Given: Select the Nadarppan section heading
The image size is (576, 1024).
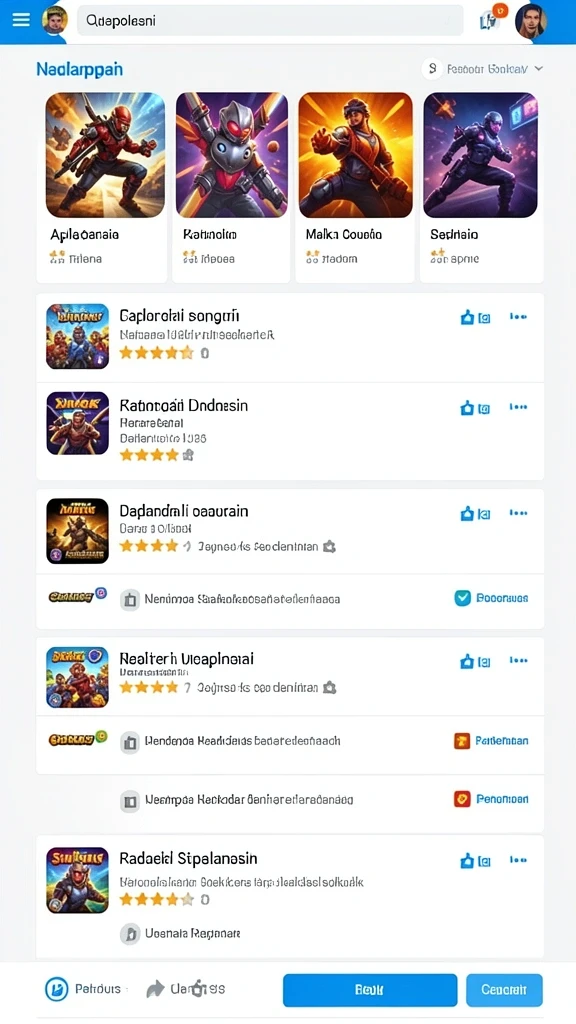Looking at the screenshot, I should tap(80, 69).
